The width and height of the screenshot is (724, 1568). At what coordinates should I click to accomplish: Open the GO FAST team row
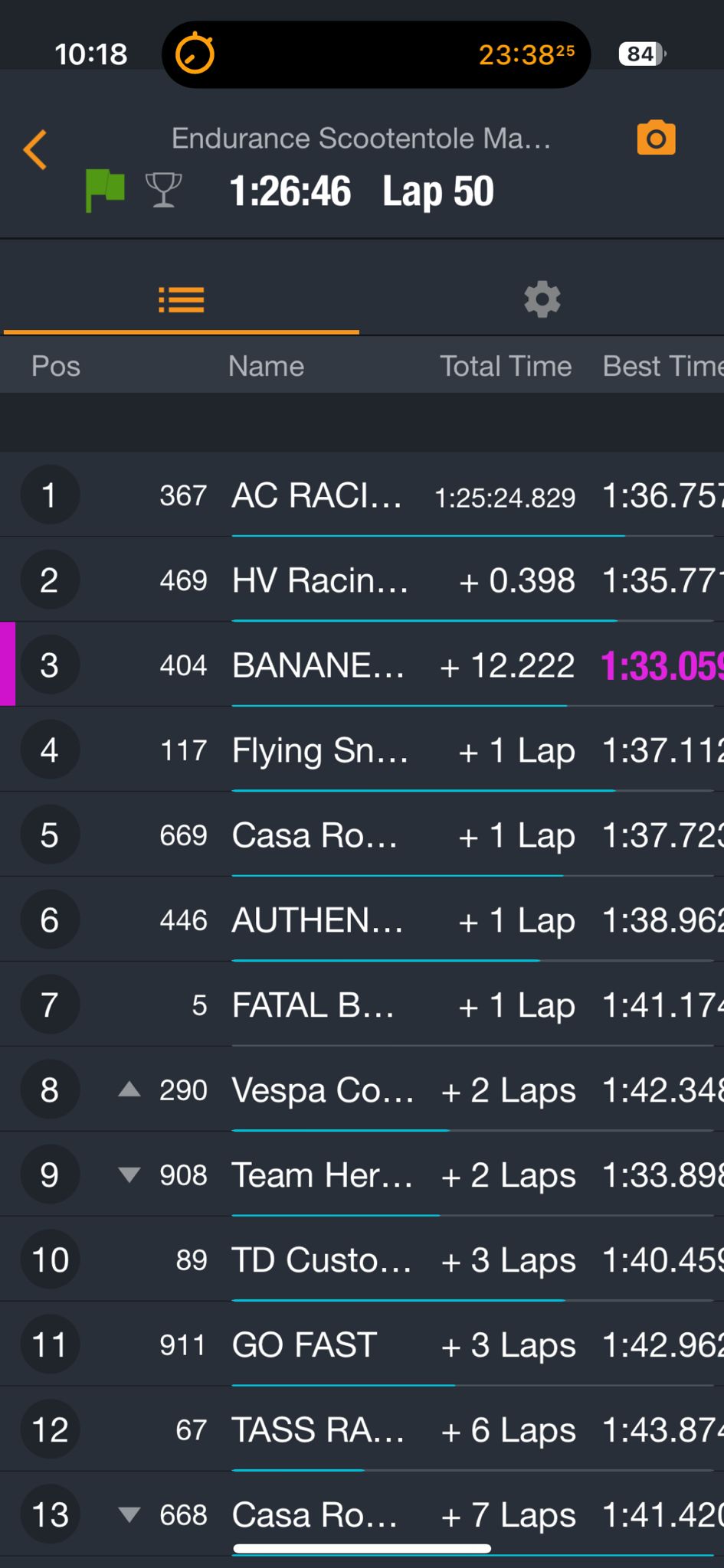[305, 1344]
